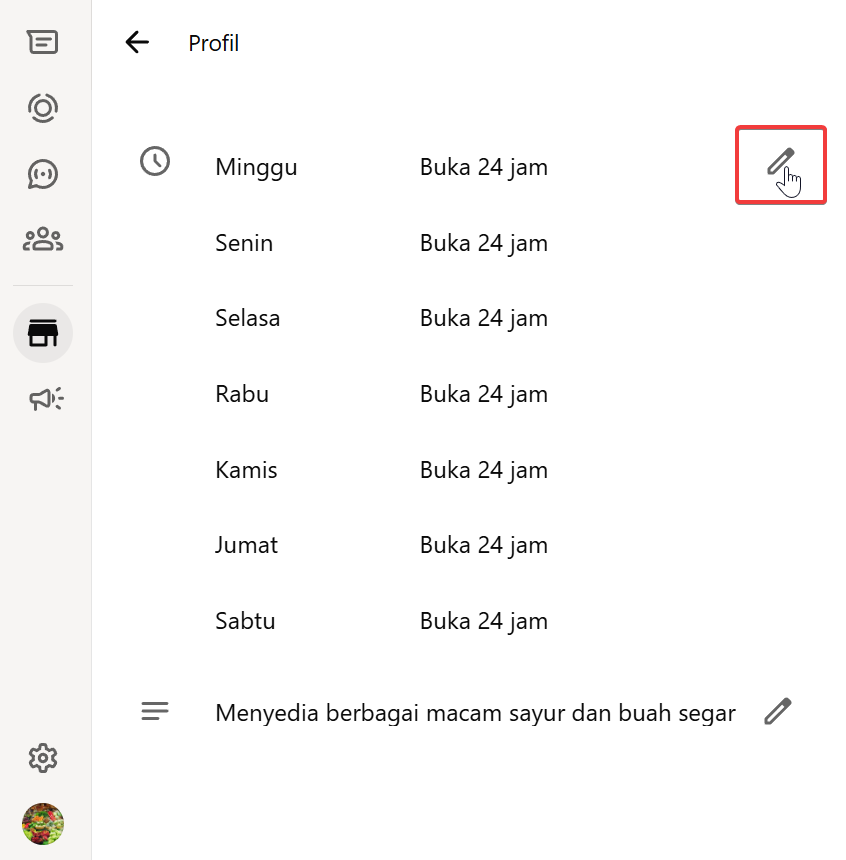Open the Advertise megaphone icon
Screen dimensions: 846x860
(x=45, y=400)
